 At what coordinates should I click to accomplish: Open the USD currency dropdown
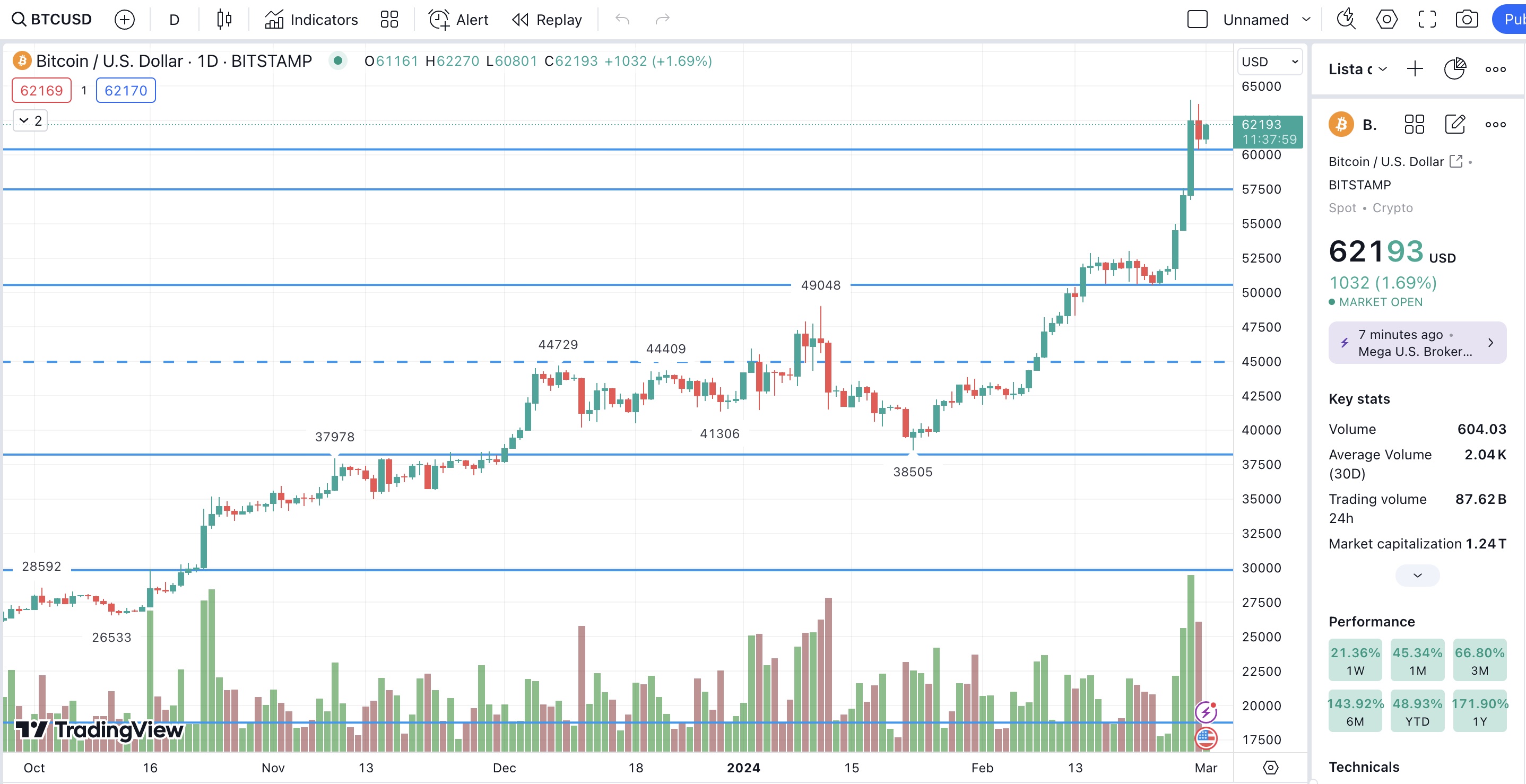point(1269,62)
